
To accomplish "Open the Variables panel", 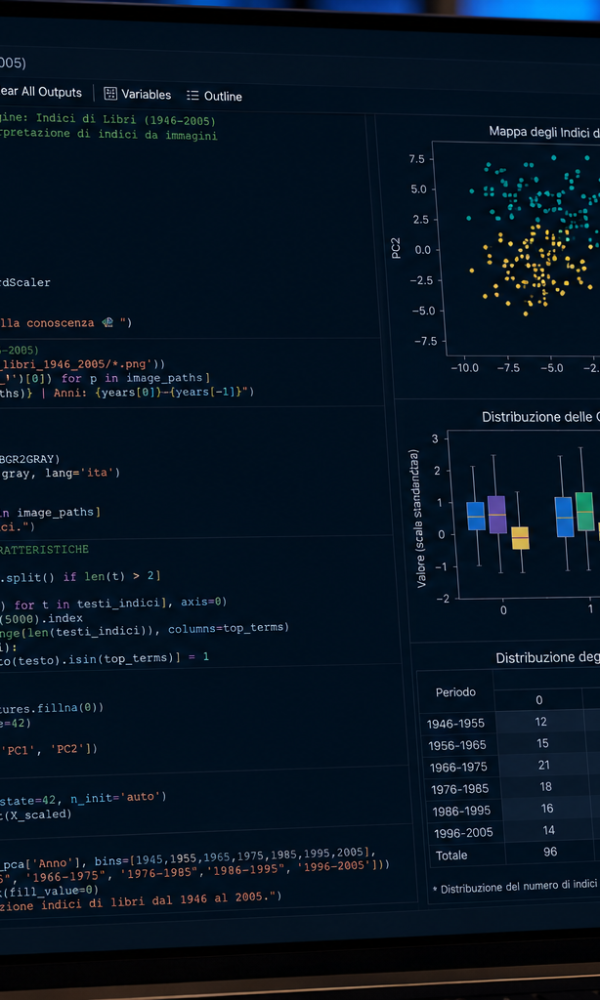I will tap(138, 94).
